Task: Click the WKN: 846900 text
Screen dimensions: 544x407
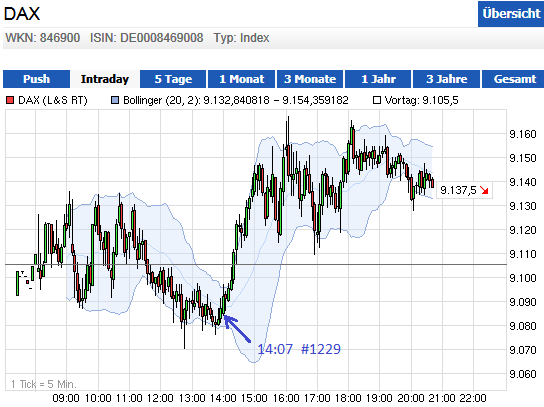Action: pyautogui.click(x=43, y=38)
